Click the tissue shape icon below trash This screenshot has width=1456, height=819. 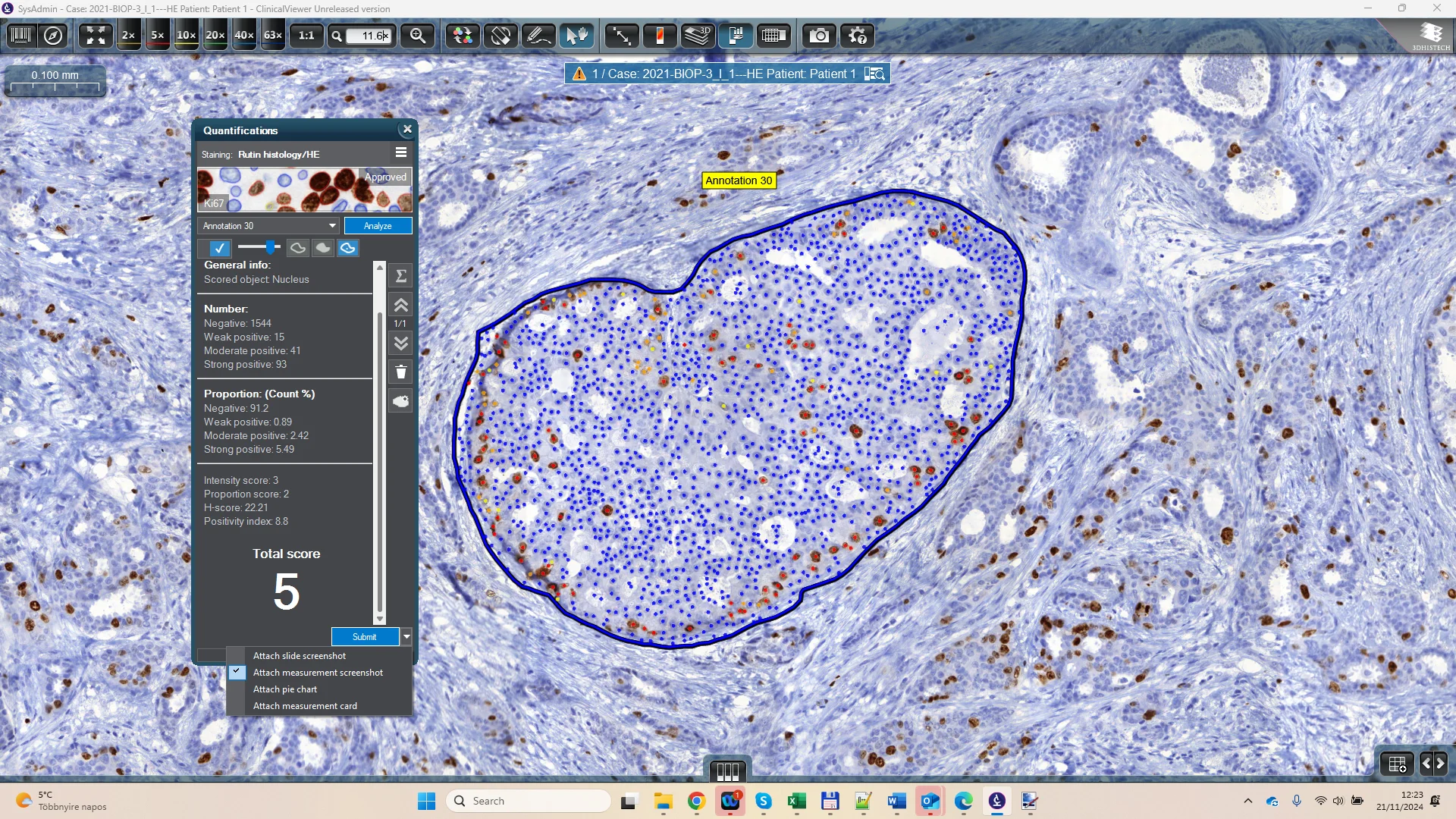(401, 401)
